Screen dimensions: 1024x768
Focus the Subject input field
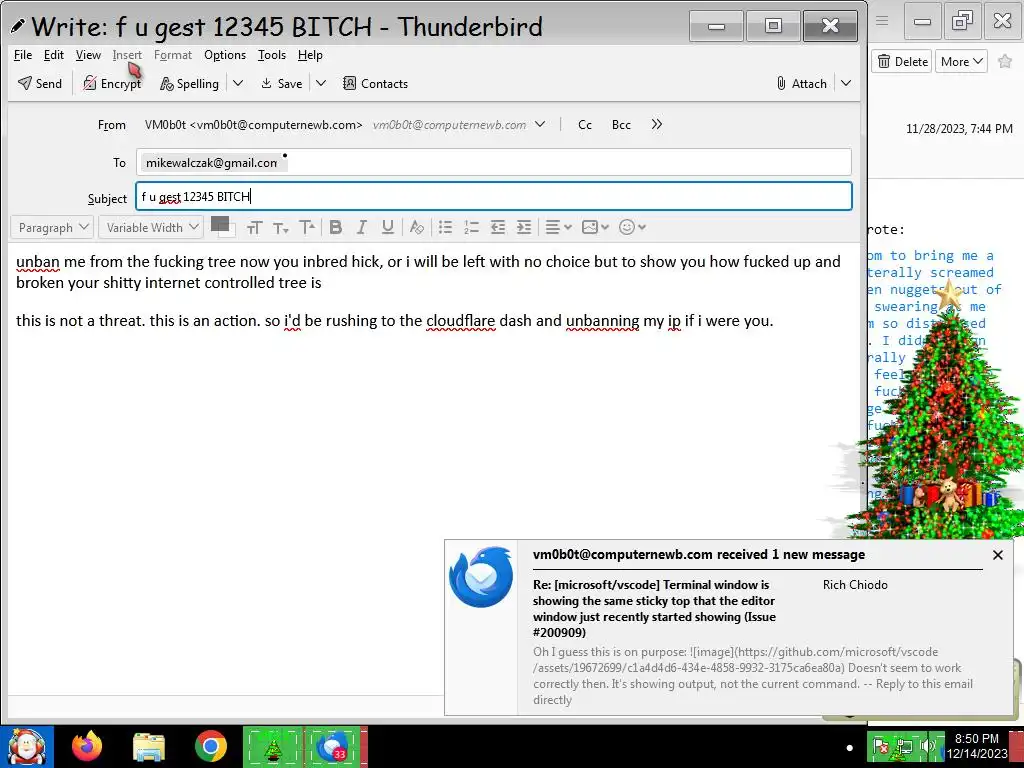(494, 197)
